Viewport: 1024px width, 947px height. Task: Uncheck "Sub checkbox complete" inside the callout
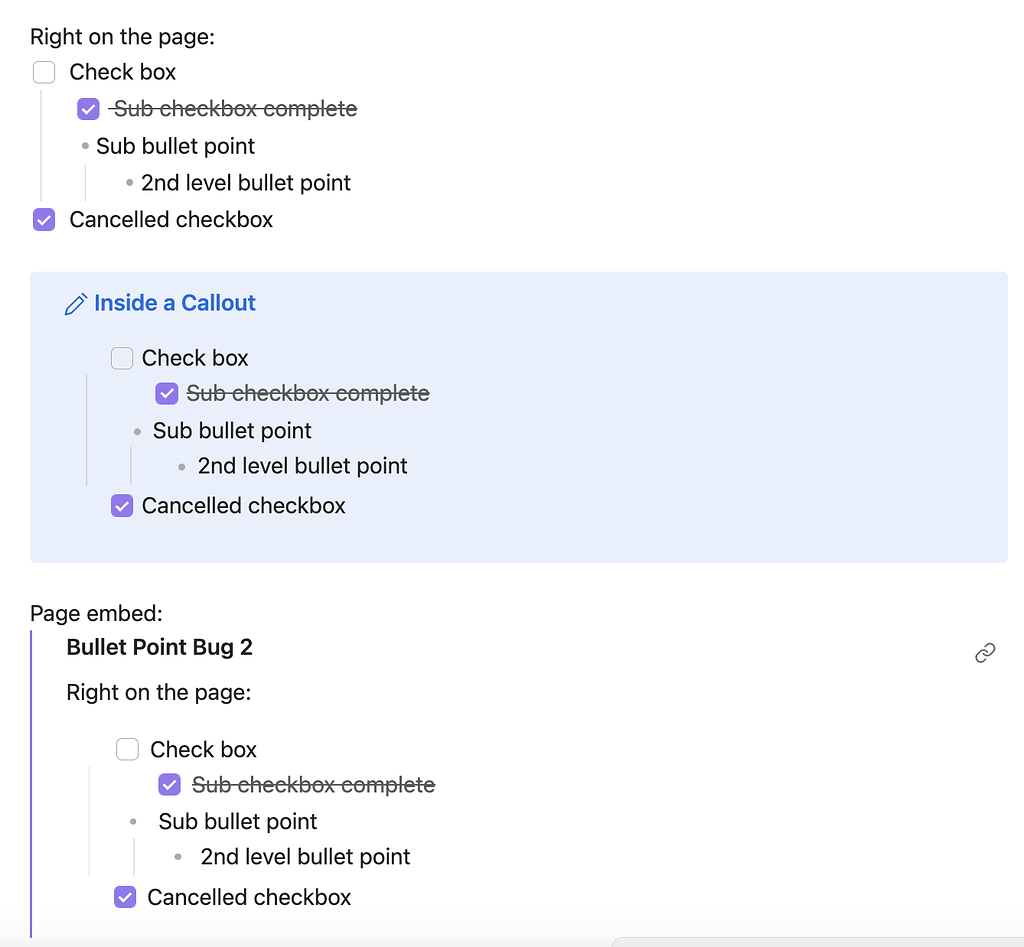(x=166, y=393)
